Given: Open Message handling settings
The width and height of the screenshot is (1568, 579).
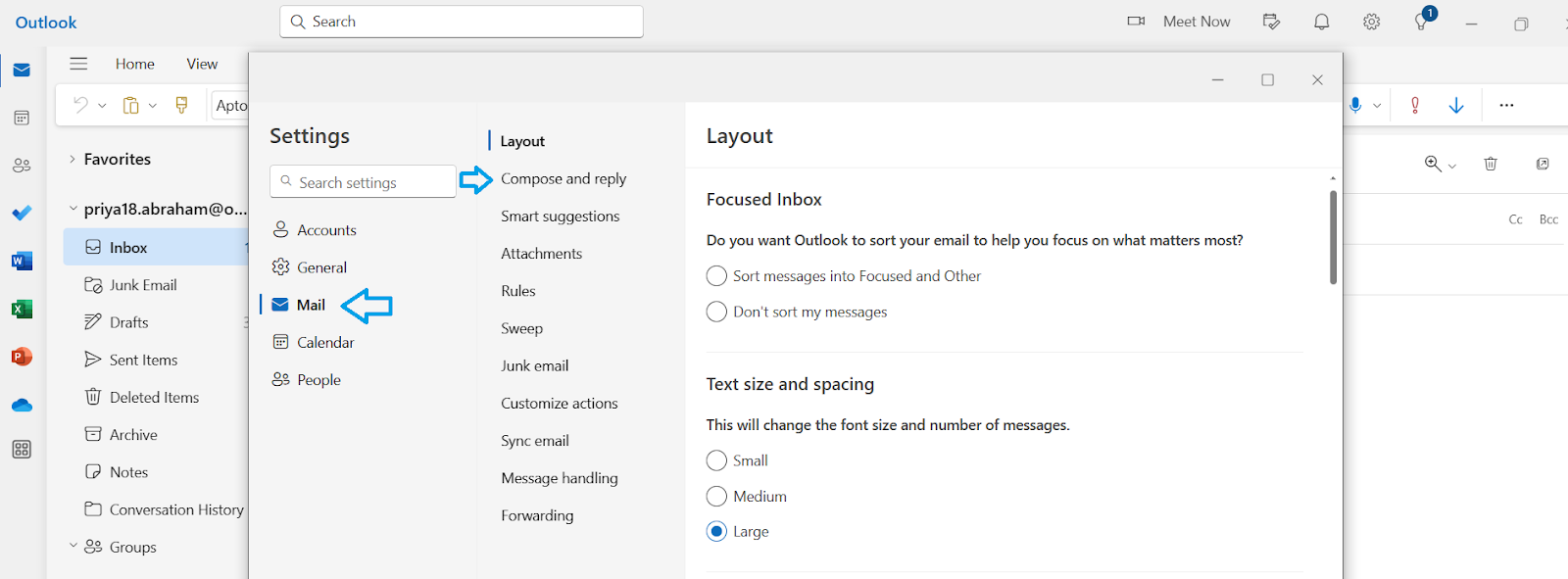Looking at the screenshot, I should [560, 478].
